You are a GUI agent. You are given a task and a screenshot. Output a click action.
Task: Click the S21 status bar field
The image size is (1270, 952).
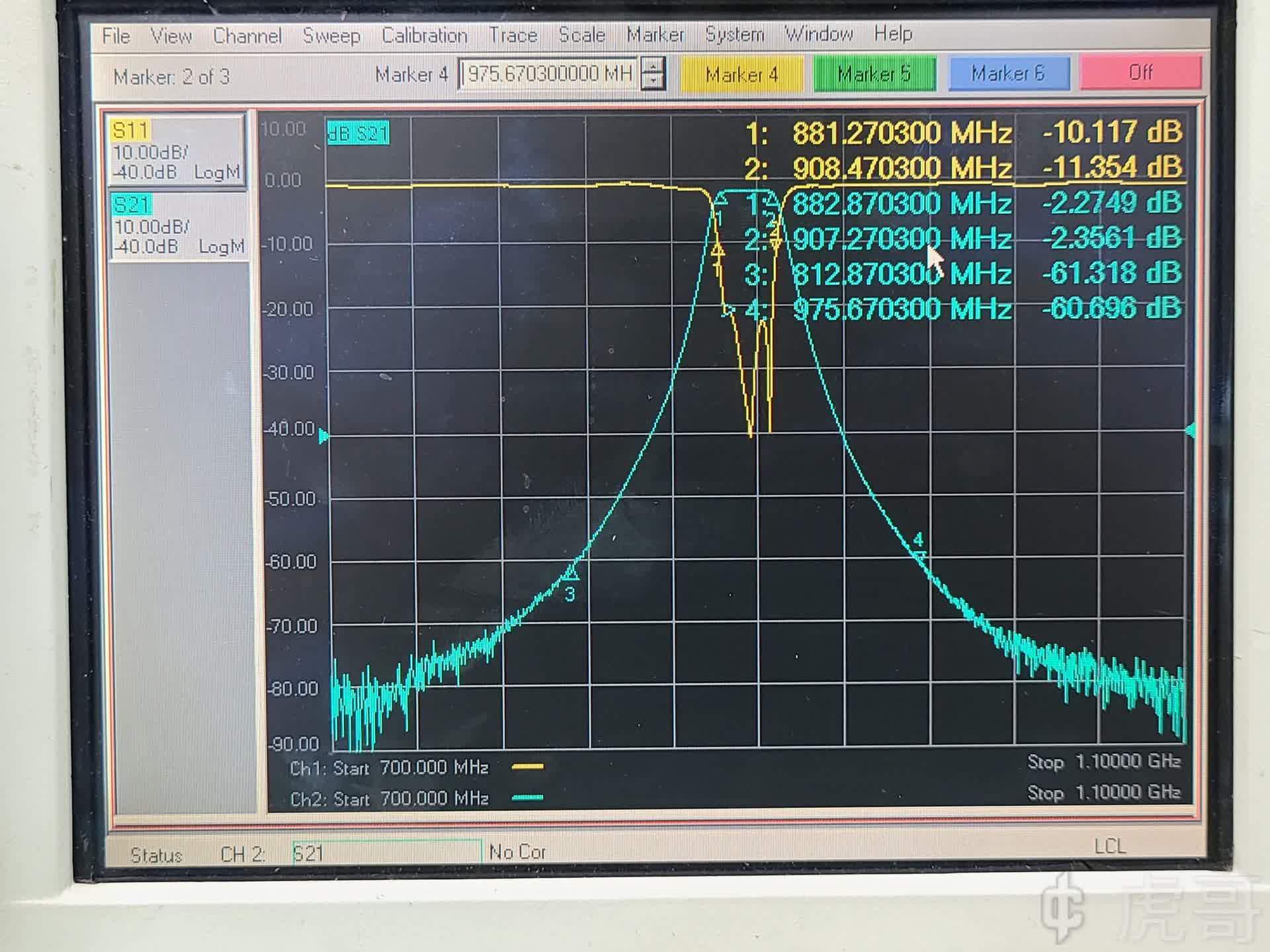(x=386, y=853)
